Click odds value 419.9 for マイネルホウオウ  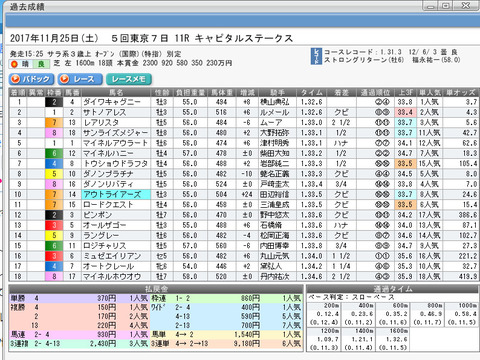468,277
